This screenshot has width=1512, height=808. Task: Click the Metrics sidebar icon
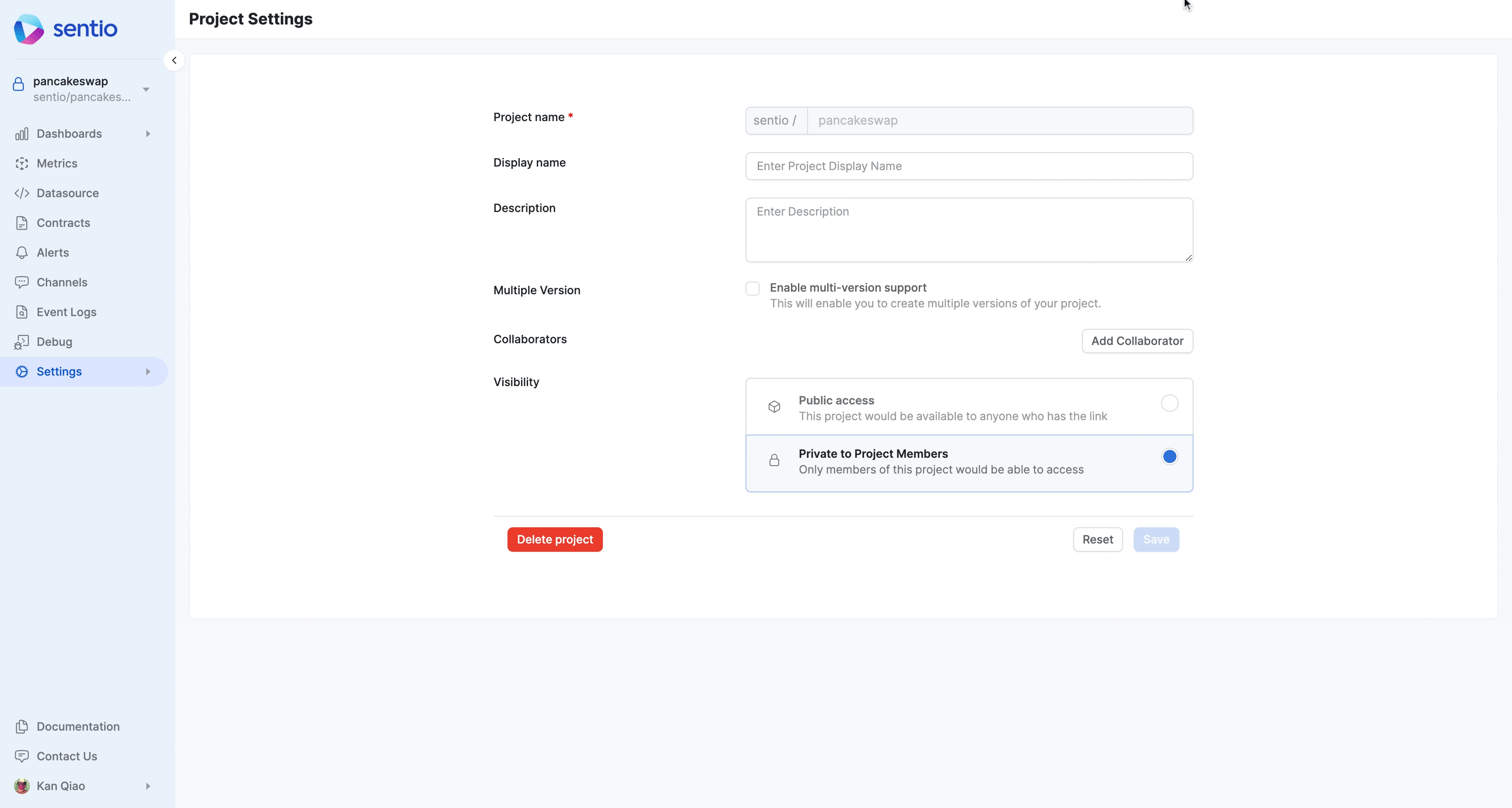coord(22,164)
